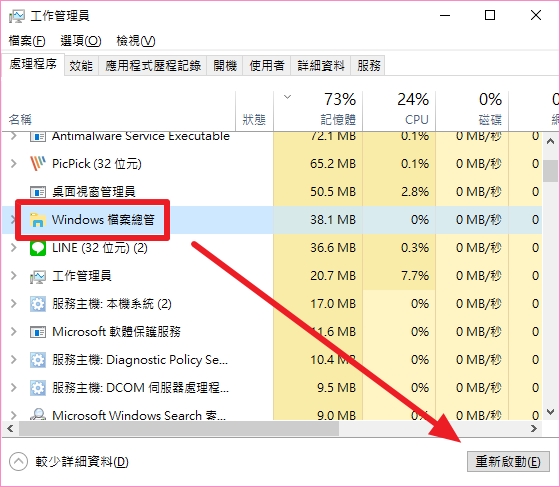Switch to the 服務 tab
Image resolution: width=560 pixels, height=487 pixels.
369,65
